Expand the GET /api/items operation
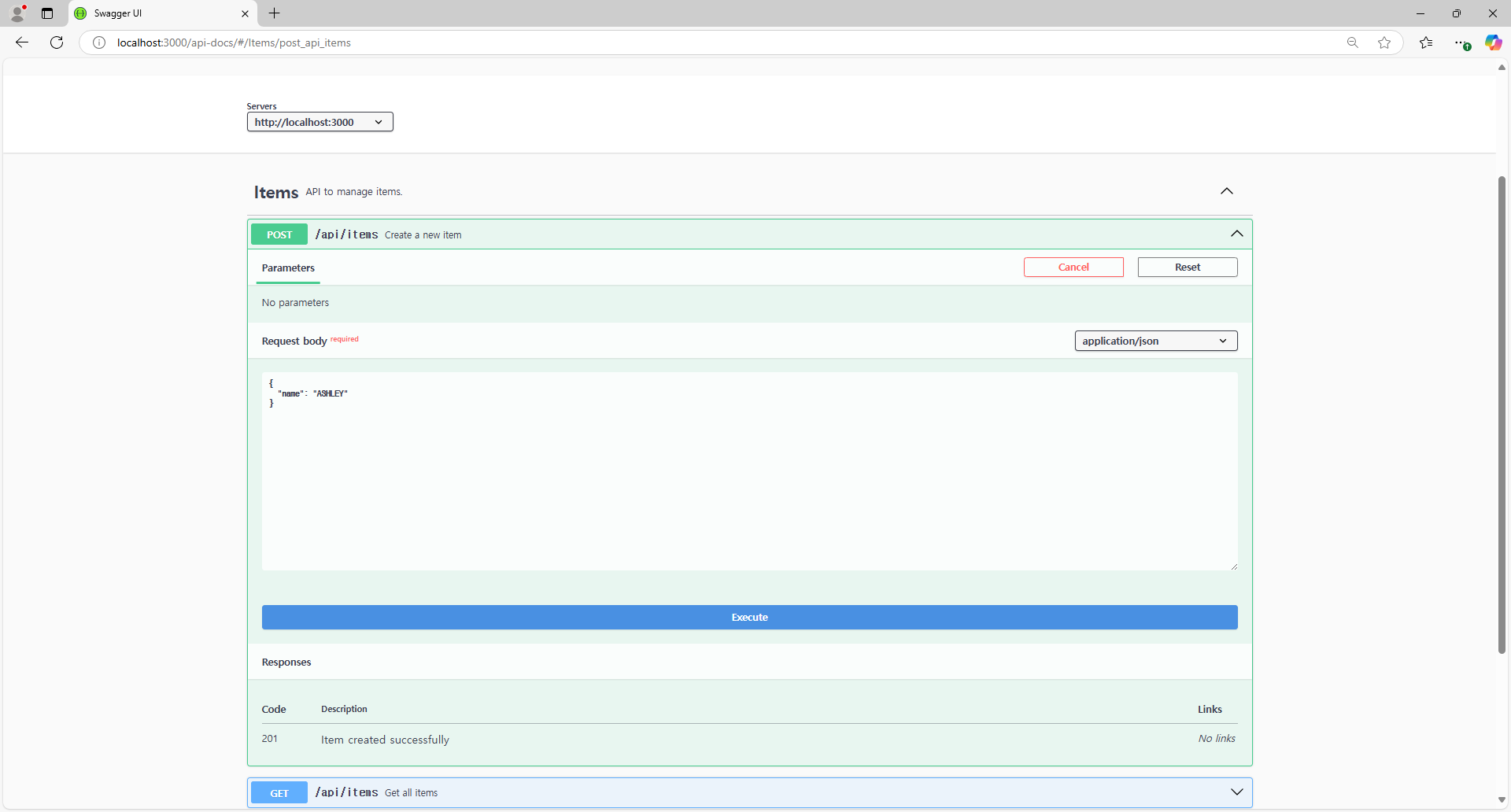Viewport: 1511px width, 812px height. click(x=1237, y=792)
